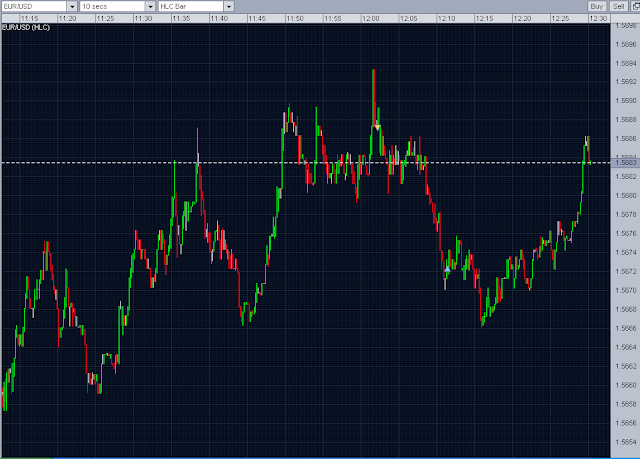Image resolution: width=640 pixels, height=459 pixels.
Task: Click the 12:25 time axis label
Action: [x=560, y=18]
